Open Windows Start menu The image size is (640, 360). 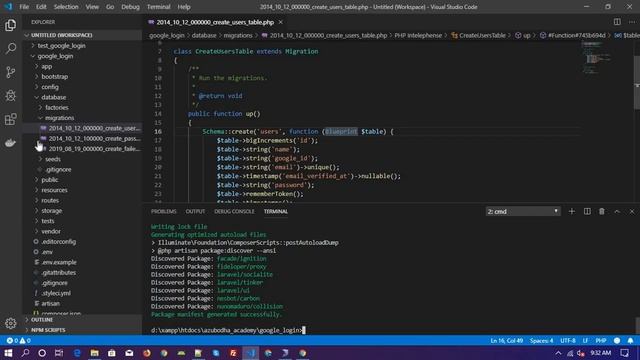pos(8,353)
